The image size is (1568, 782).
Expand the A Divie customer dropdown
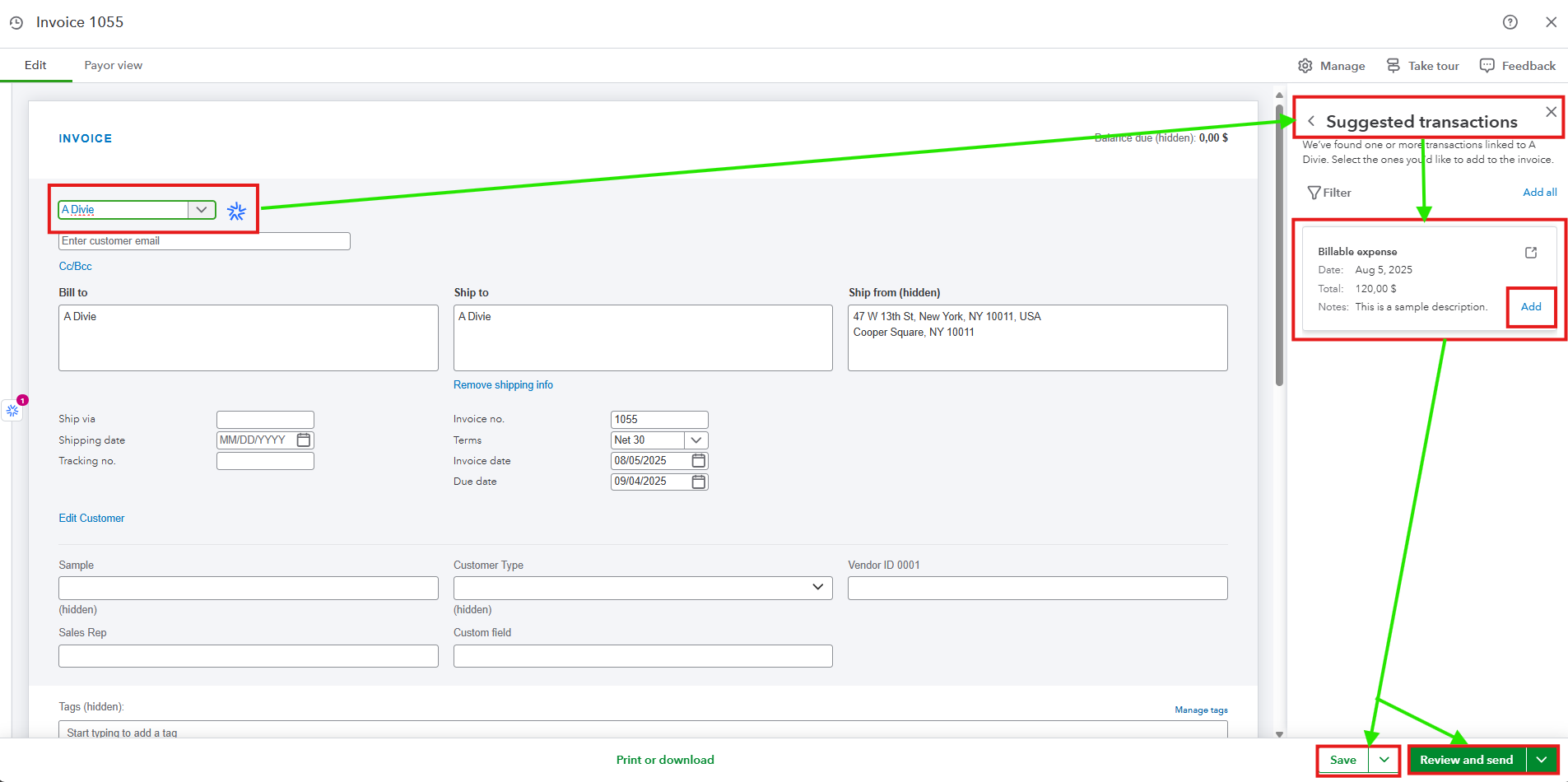pyautogui.click(x=201, y=210)
